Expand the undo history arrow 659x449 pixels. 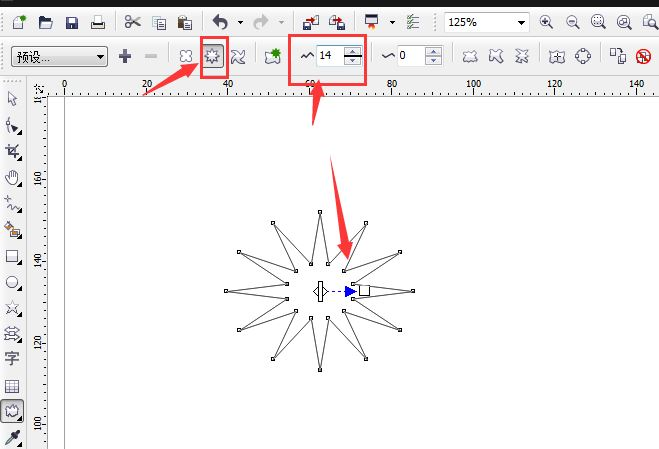pos(240,22)
